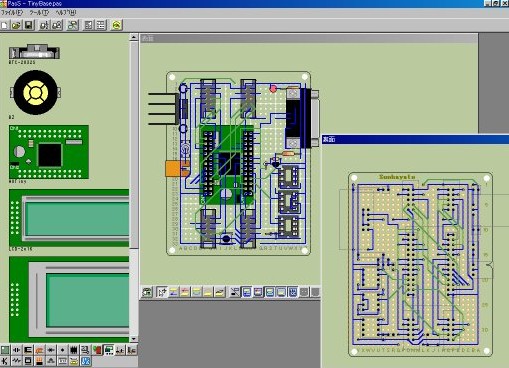Choose the IC chip parts category icon
Viewport: 509px width, 368px height.
(x=74, y=350)
